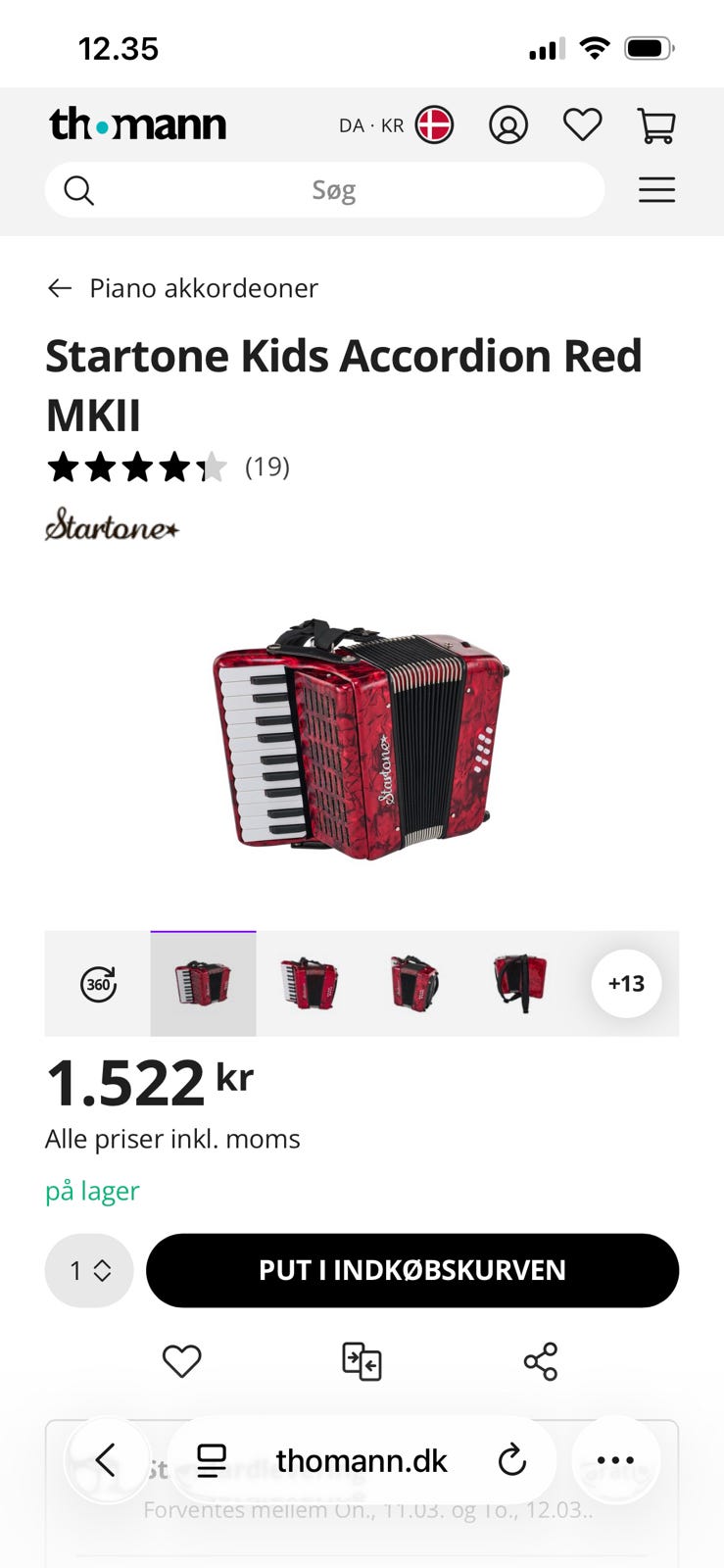Open the Startone brand logo link
Screen dimensions: 724x1568
tap(112, 525)
